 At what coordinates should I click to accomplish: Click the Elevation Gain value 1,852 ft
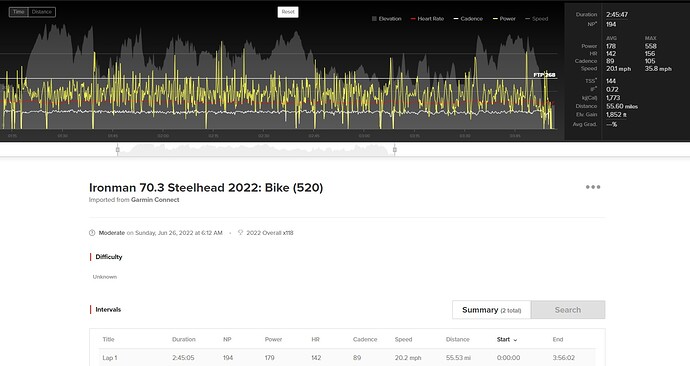[x=616, y=114]
